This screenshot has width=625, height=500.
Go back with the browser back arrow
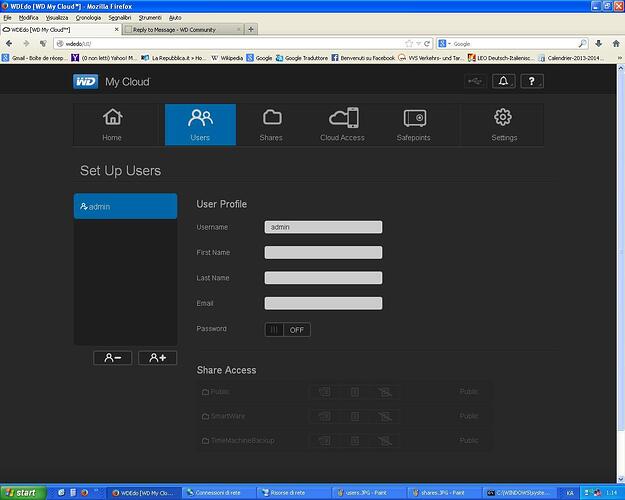click(x=9, y=43)
